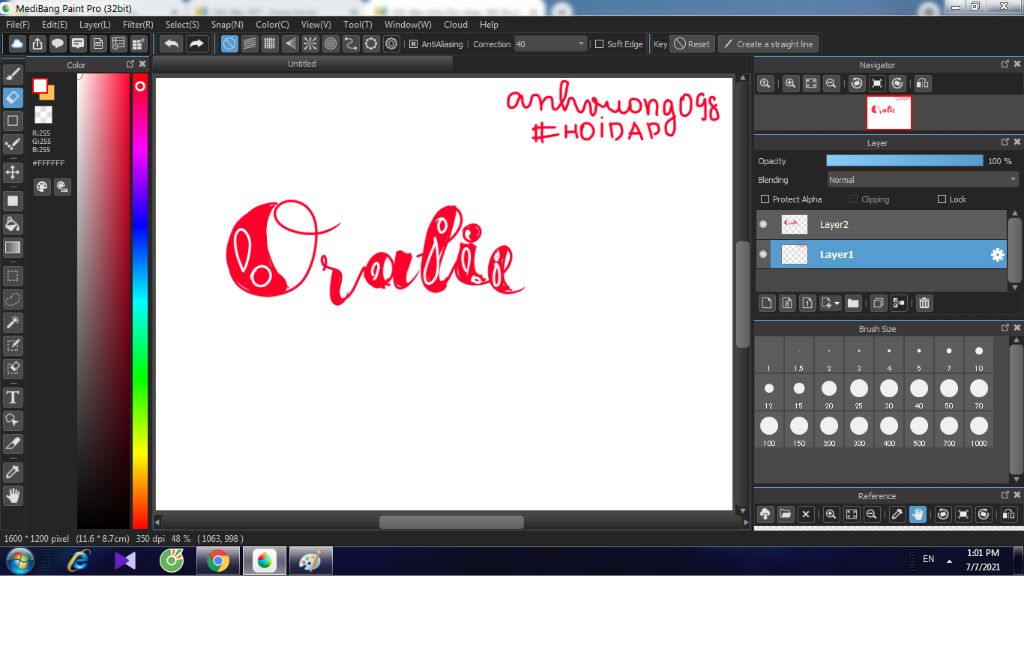
Task: Turn snap off icon
Action: 229,44
